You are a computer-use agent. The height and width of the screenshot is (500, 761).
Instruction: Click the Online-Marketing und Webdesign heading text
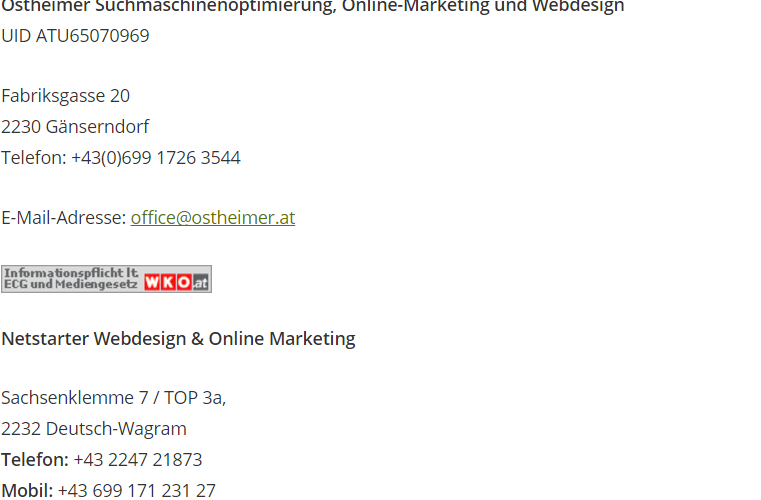click(x=483, y=7)
